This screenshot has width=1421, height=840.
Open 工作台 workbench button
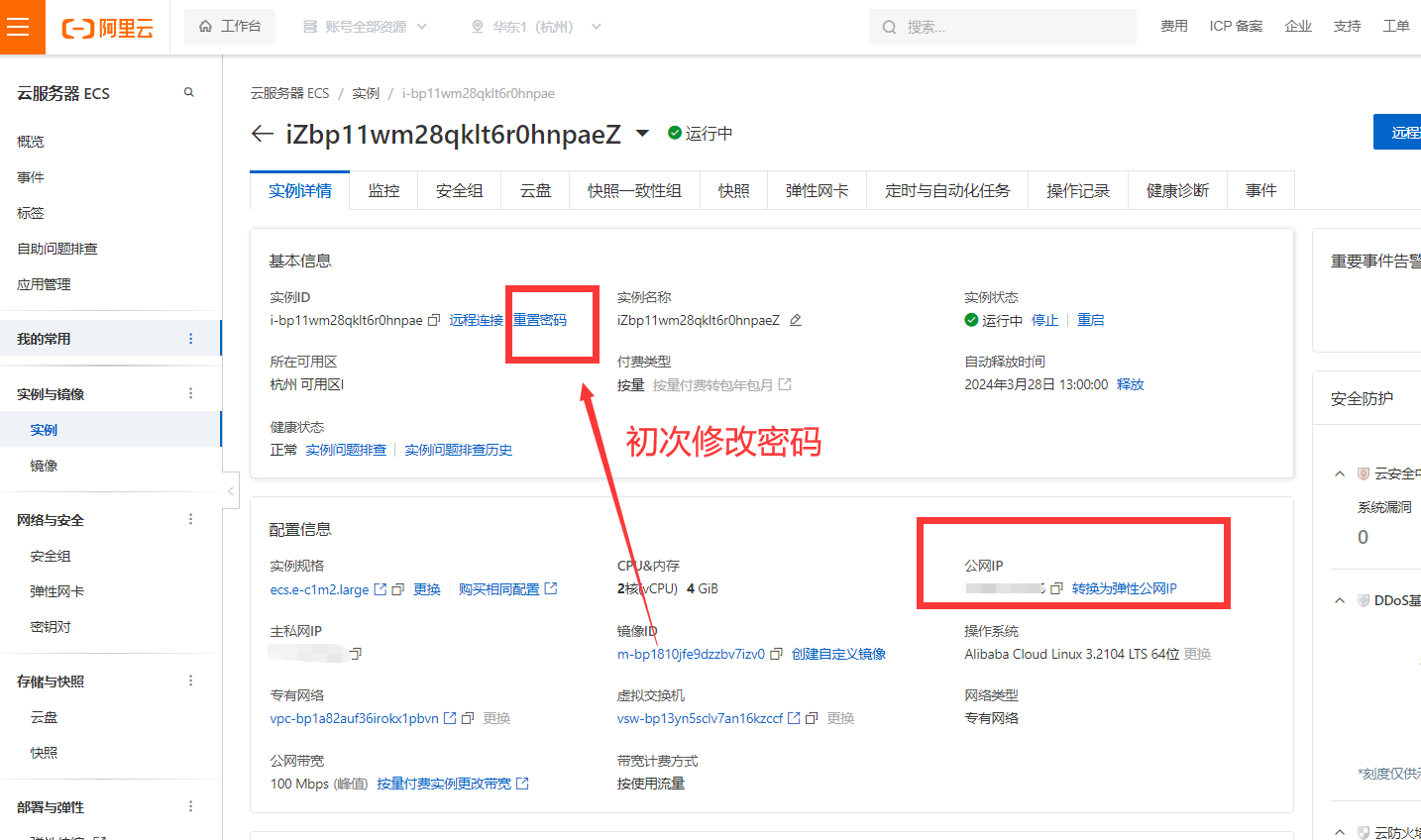pyautogui.click(x=230, y=27)
